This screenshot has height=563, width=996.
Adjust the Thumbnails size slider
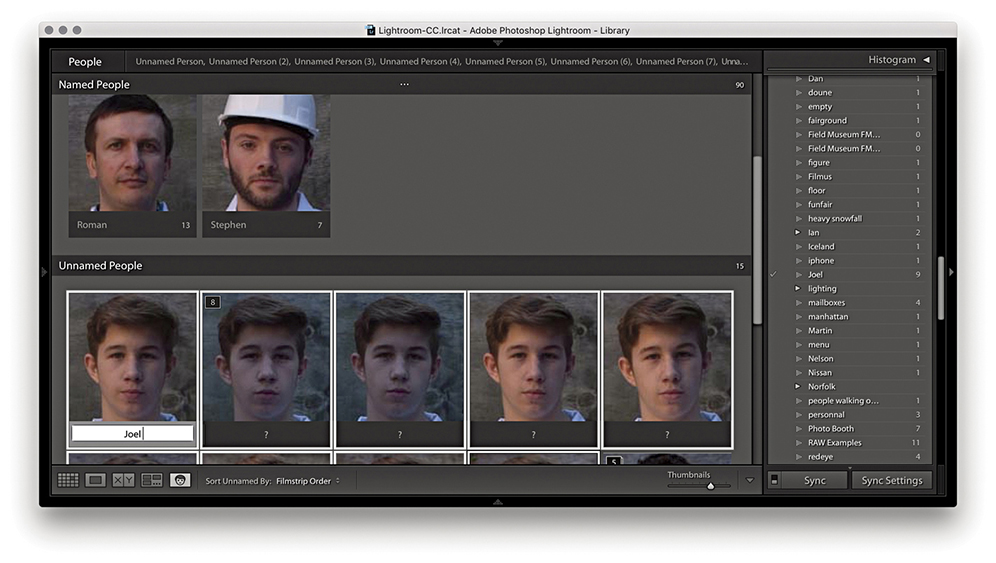(x=711, y=486)
